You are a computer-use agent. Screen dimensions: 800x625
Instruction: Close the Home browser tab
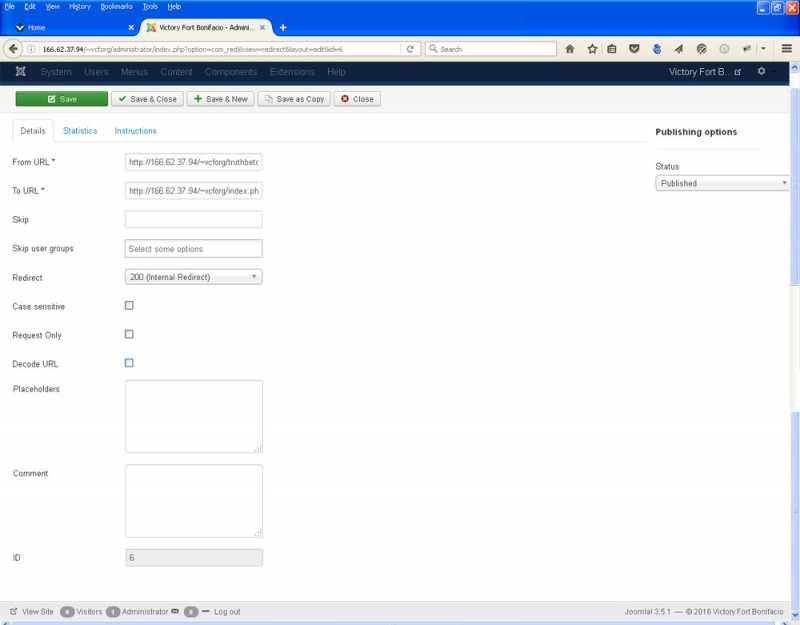click(131, 28)
